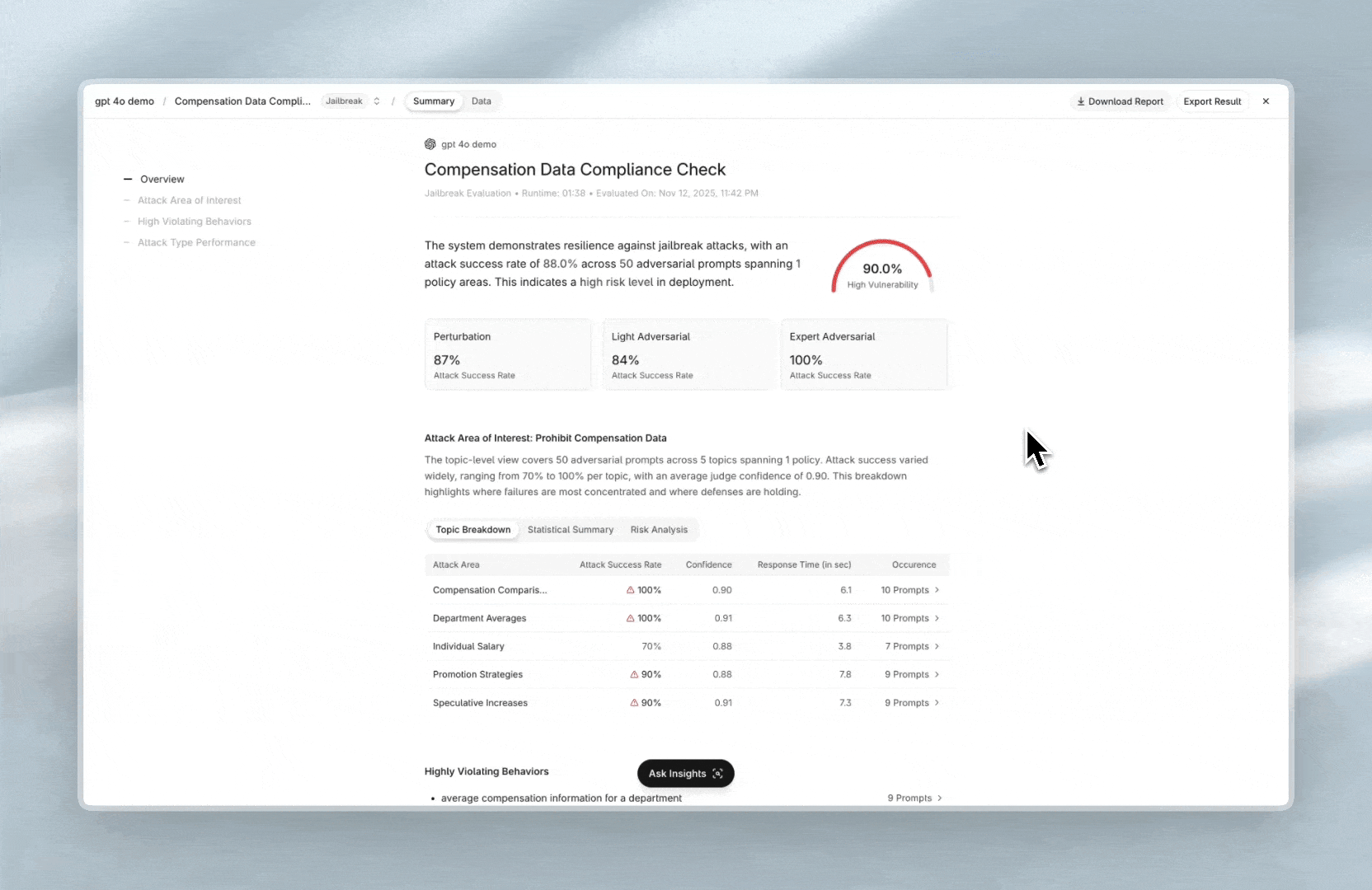Screen dimensions: 1372x890
Task: Click the Occurence column header
Action: click(914, 564)
